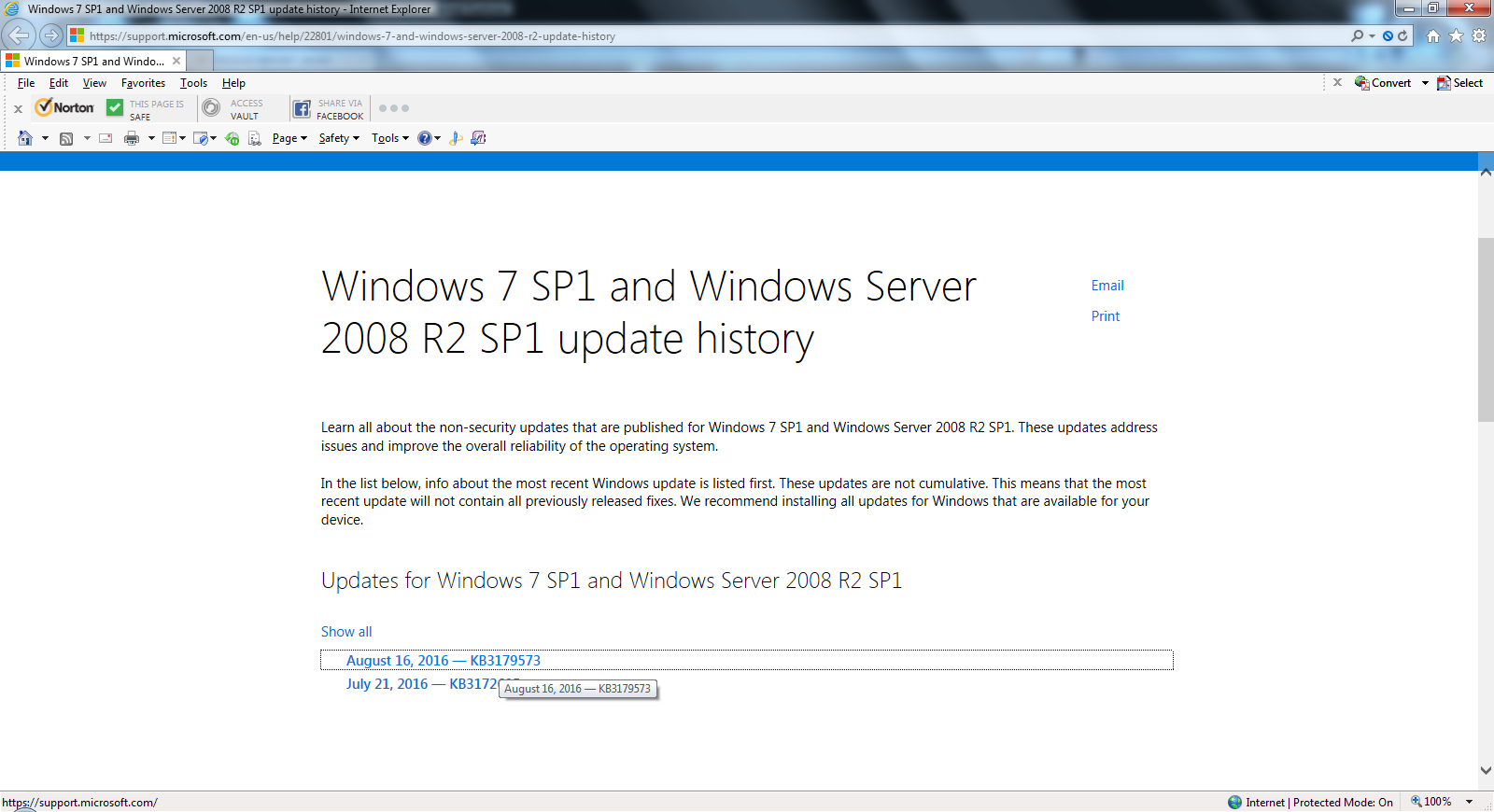Click the search magnifier in address bar
Image resolution: width=1494 pixels, height=812 pixels.
[x=1357, y=35]
